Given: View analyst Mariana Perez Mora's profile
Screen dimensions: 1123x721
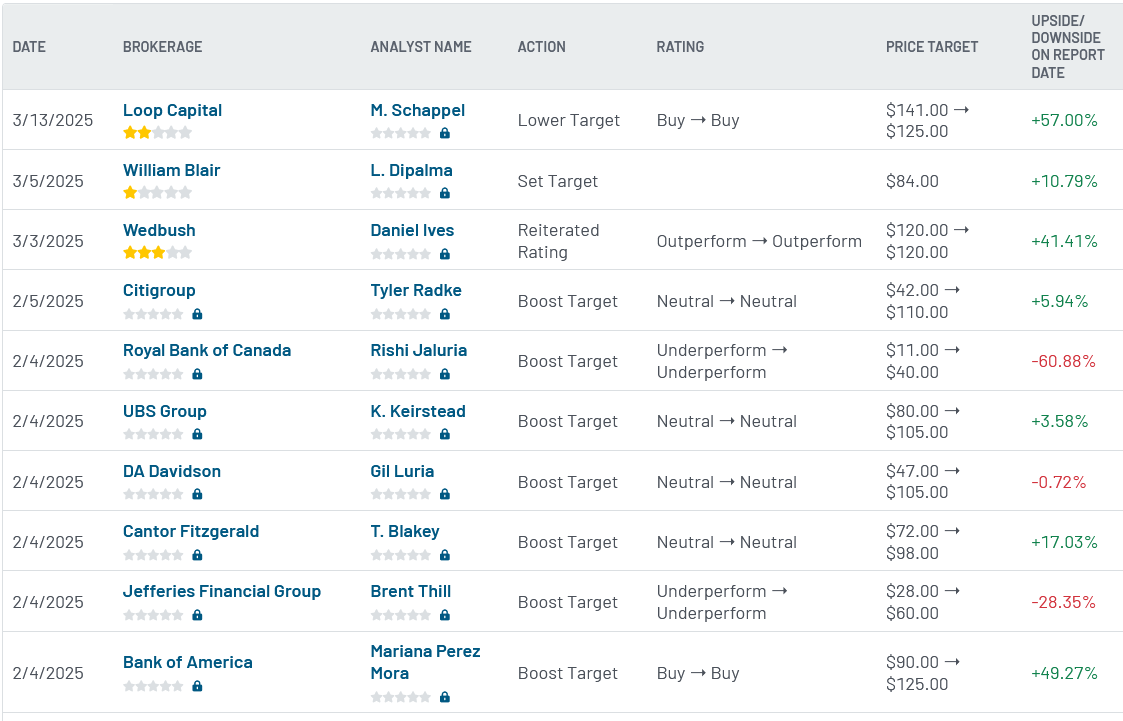Looking at the screenshot, I should 425,662.
